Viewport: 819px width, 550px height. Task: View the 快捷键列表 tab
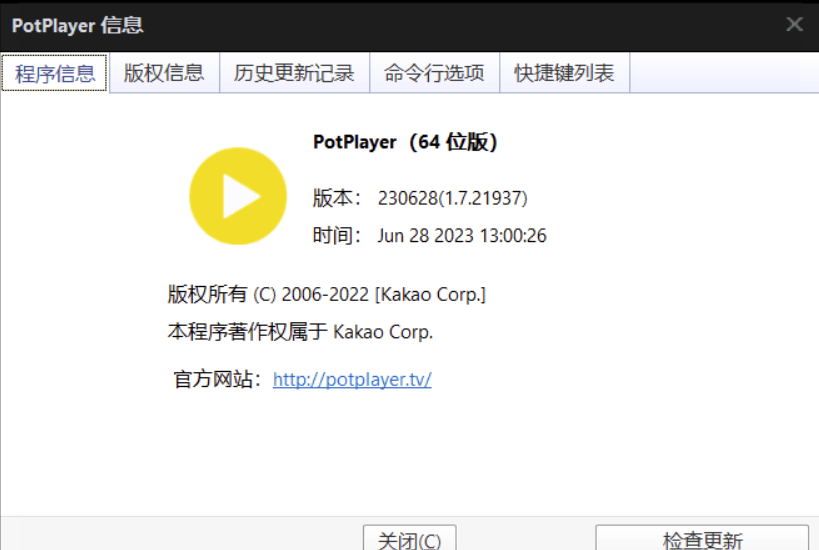[x=564, y=73]
